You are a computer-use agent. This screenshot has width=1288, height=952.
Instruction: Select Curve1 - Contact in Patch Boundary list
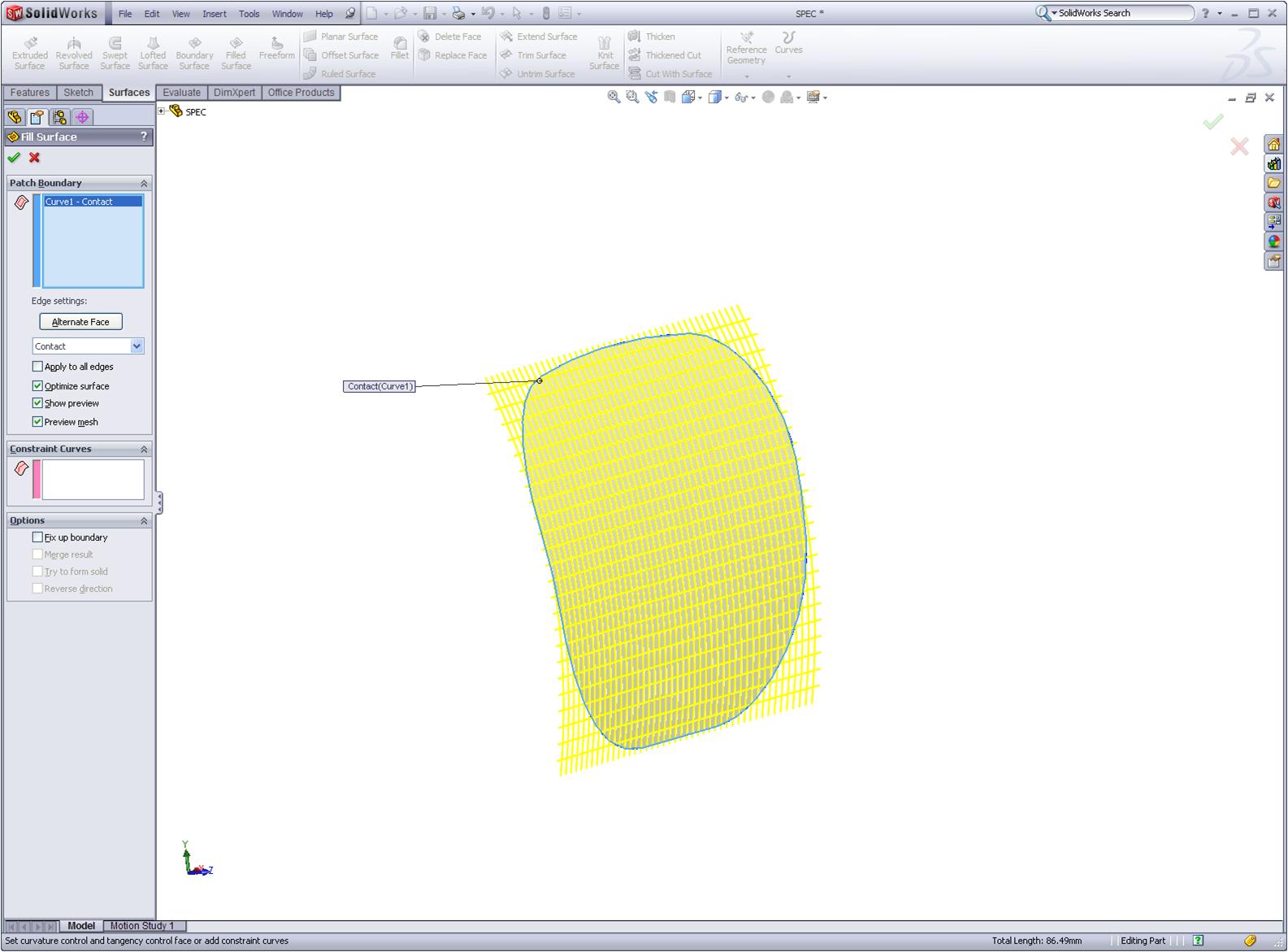tap(93, 202)
